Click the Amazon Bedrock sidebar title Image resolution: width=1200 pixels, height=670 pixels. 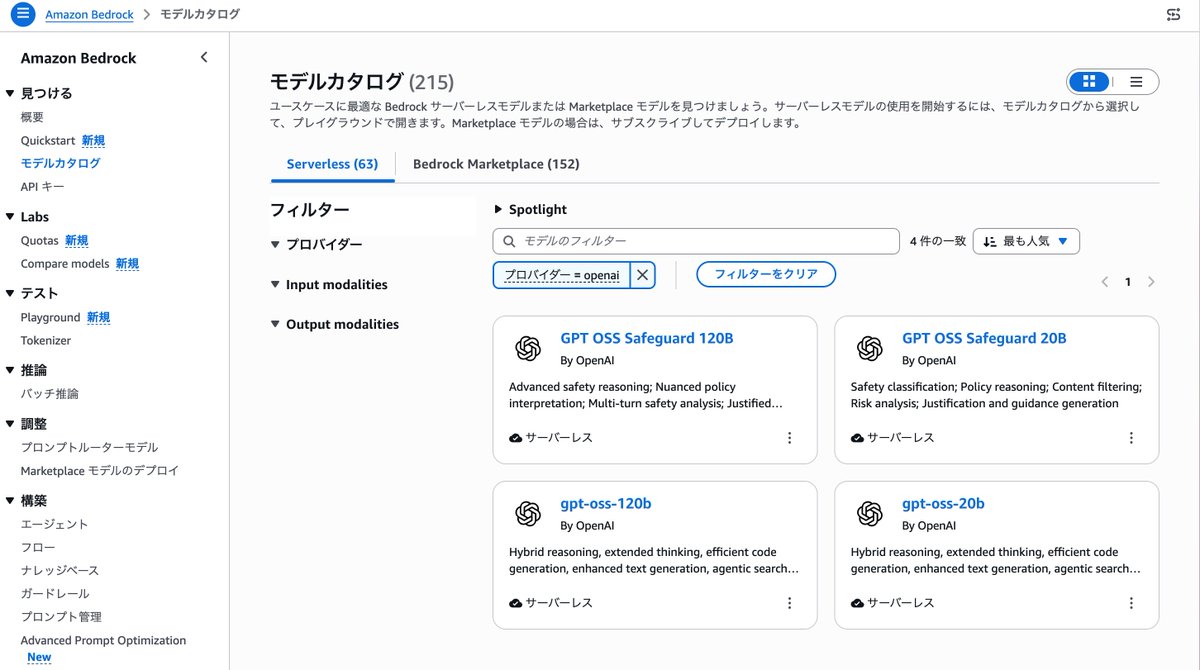click(x=79, y=58)
